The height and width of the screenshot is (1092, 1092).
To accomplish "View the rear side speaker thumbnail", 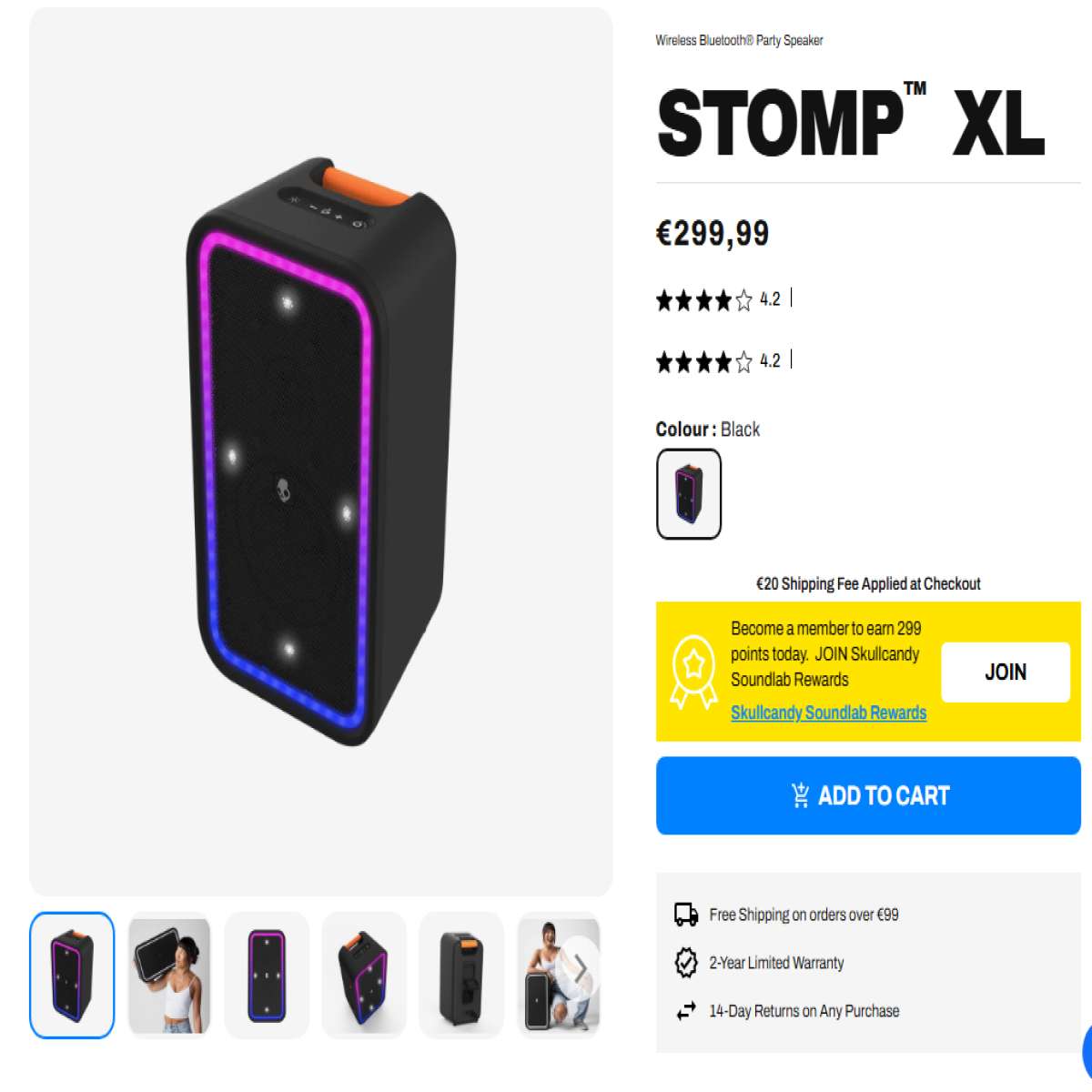I will pyautogui.click(x=461, y=975).
